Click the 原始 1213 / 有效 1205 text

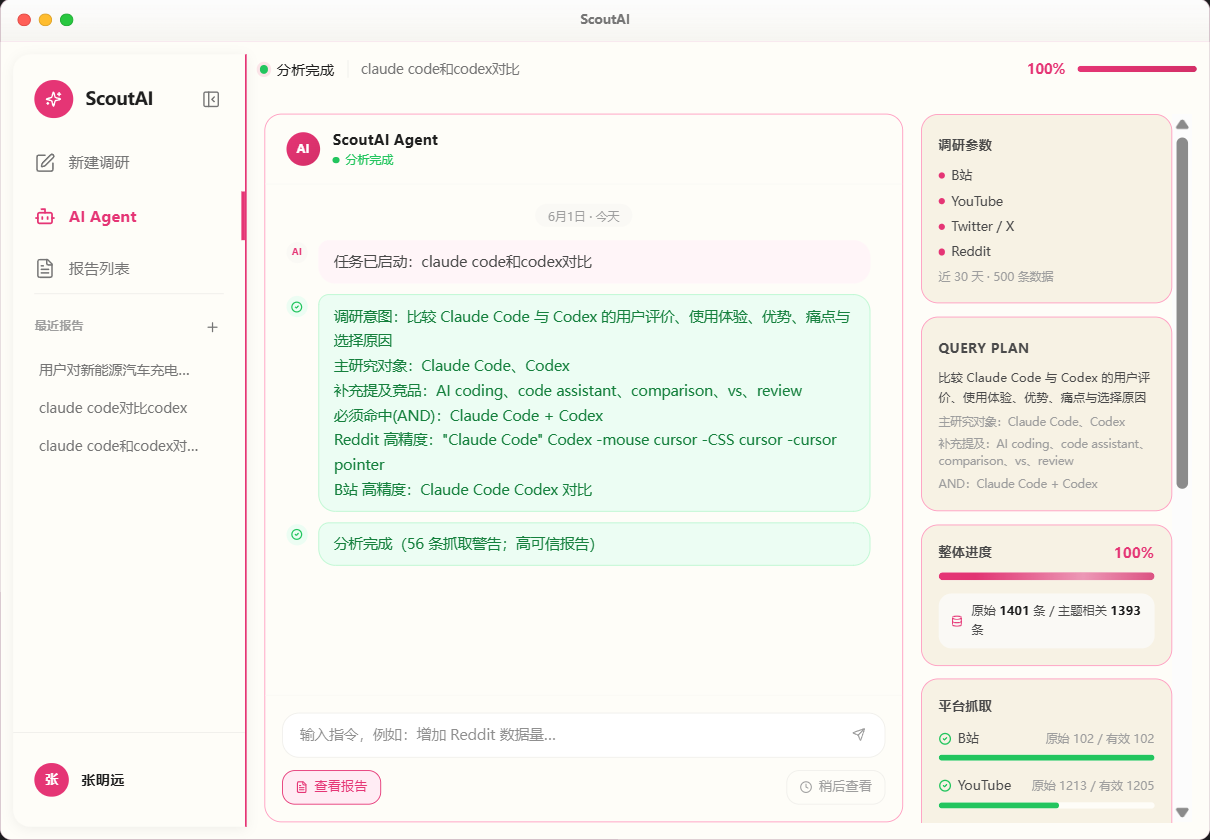[x=1093, y=786]
